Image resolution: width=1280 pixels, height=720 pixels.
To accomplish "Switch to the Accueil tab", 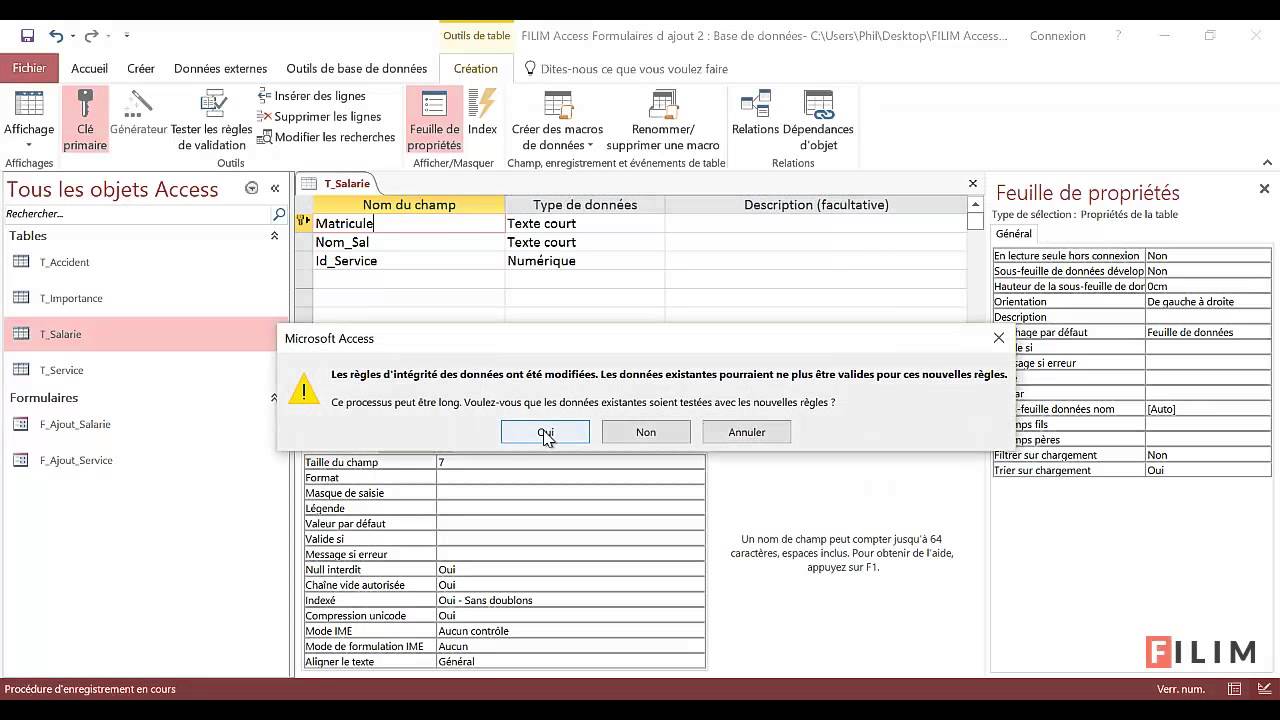I will (90, 69).
